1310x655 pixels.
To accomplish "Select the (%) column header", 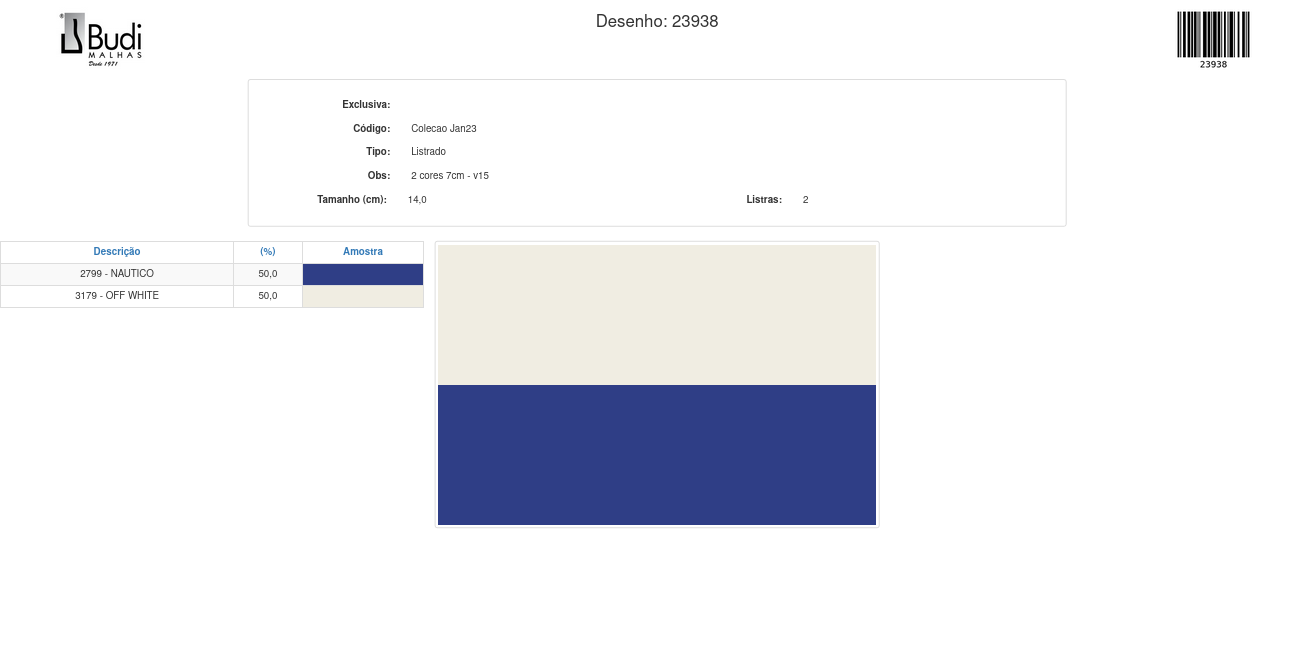I will pyautogui.click(x=268, y=252).
